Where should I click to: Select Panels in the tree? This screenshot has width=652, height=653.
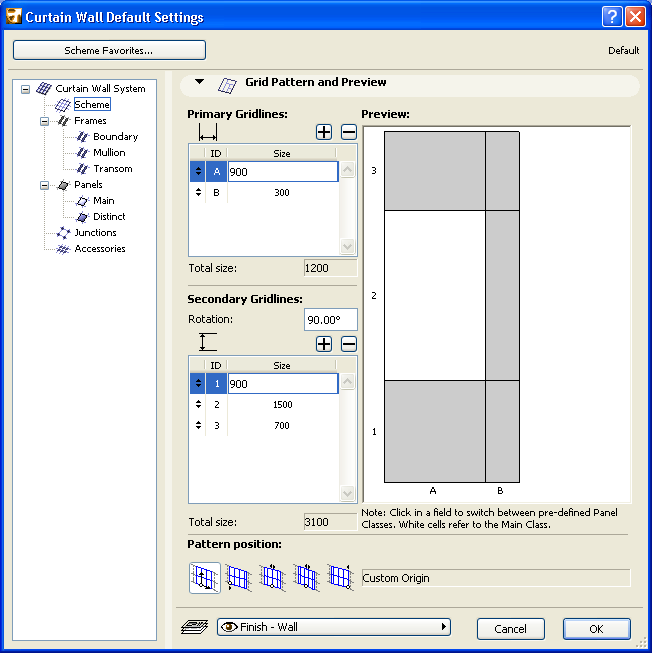point(88,184)
